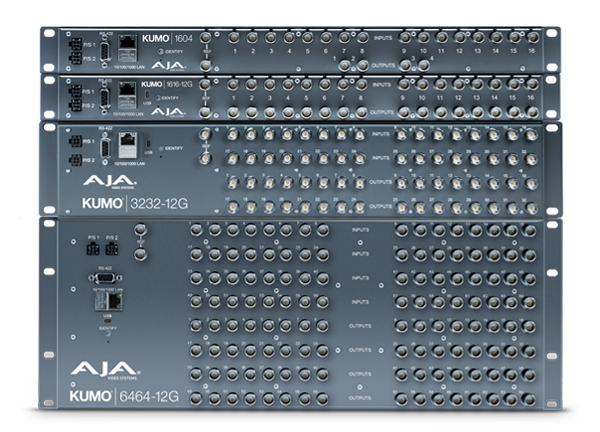
Task: Select input 16 BNC connector on KUMO 1604
Action: click(532, 37)
